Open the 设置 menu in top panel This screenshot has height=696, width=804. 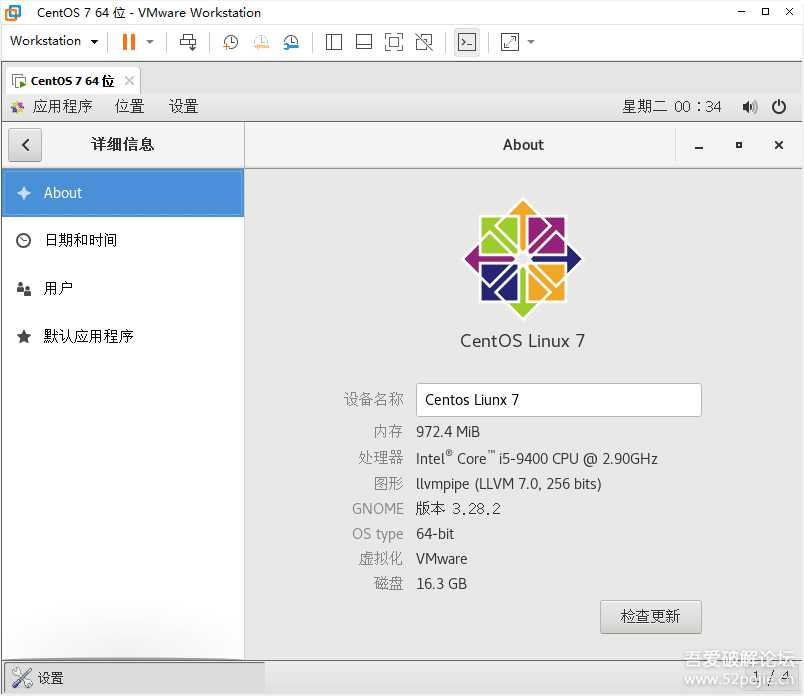[x=184, y=107]
